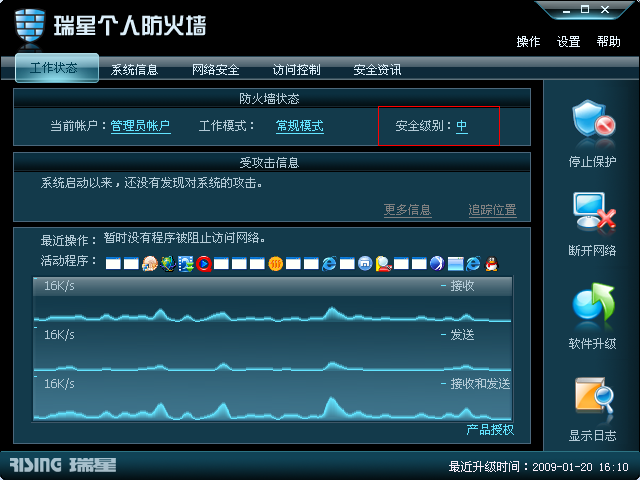Click the 接收和发送 traffic graph label

(x=480, y=384)
